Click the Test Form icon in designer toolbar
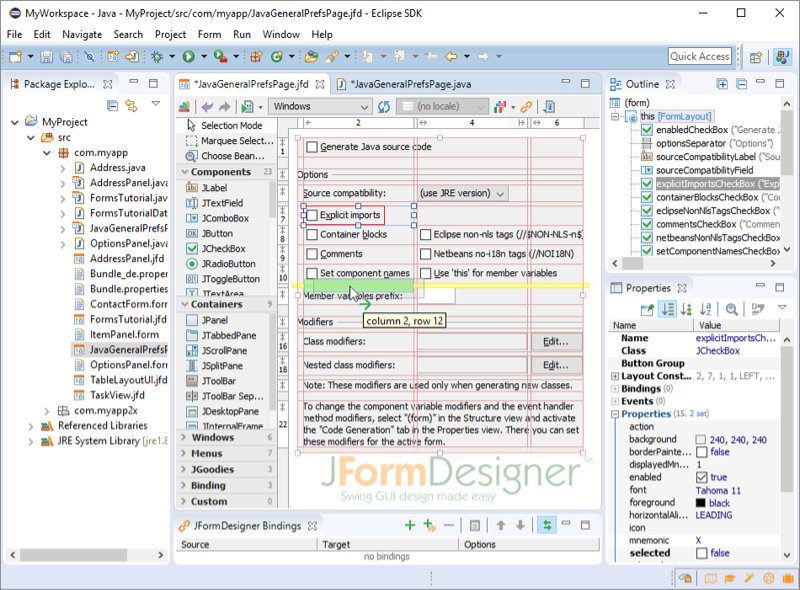 click(x=247, y=107)
